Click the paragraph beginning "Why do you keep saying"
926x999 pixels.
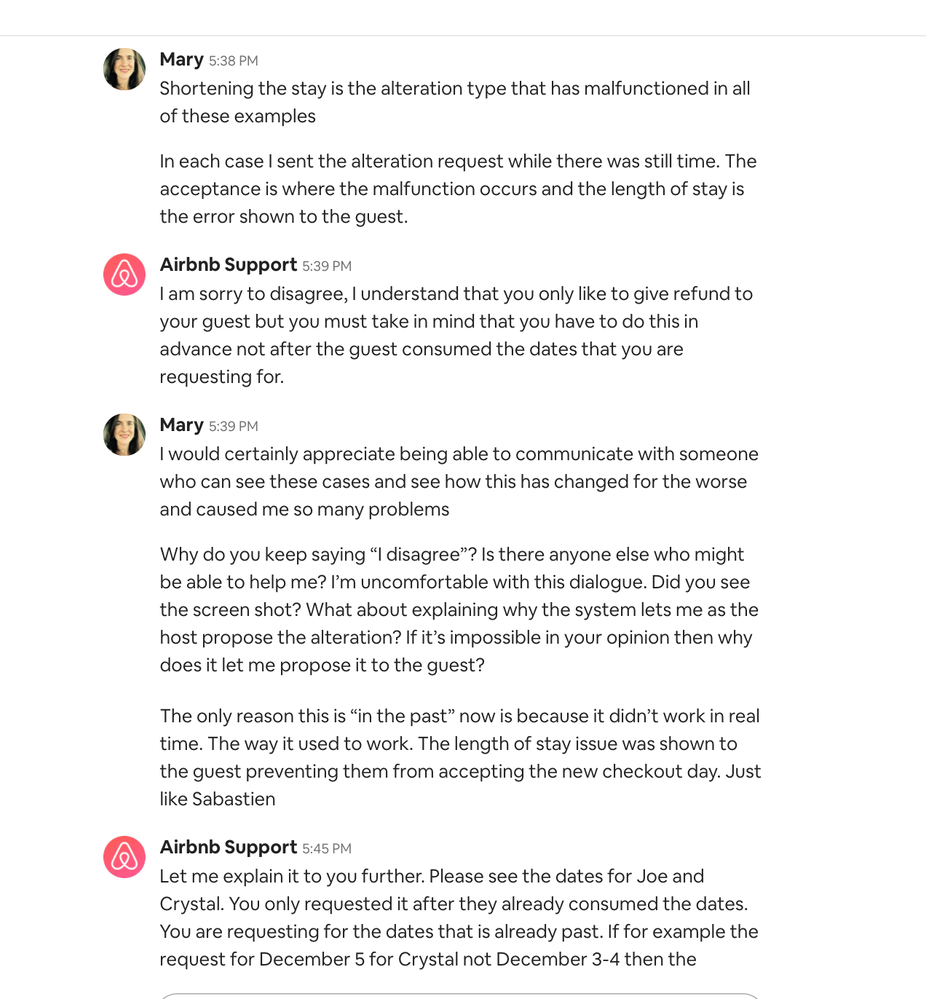pos(459,609)
